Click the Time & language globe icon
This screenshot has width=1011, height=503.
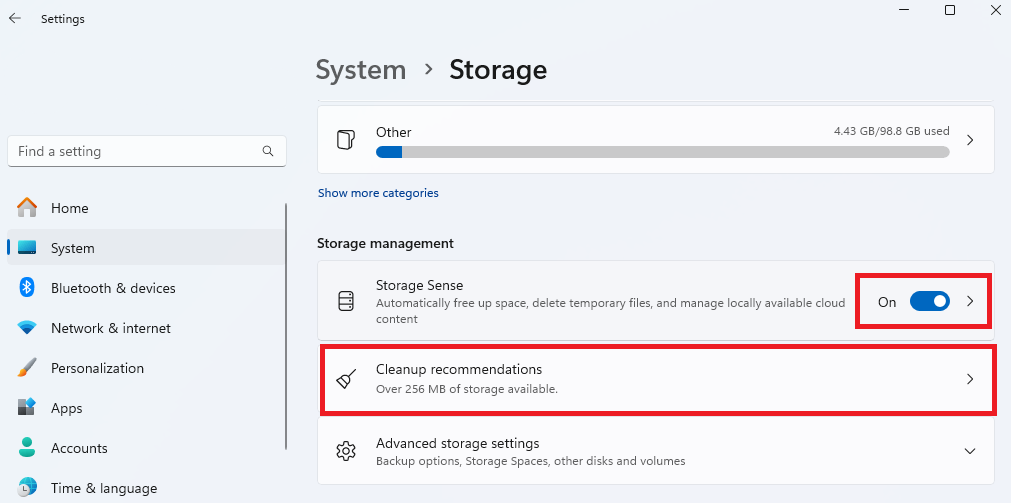[x=27, y=488]
